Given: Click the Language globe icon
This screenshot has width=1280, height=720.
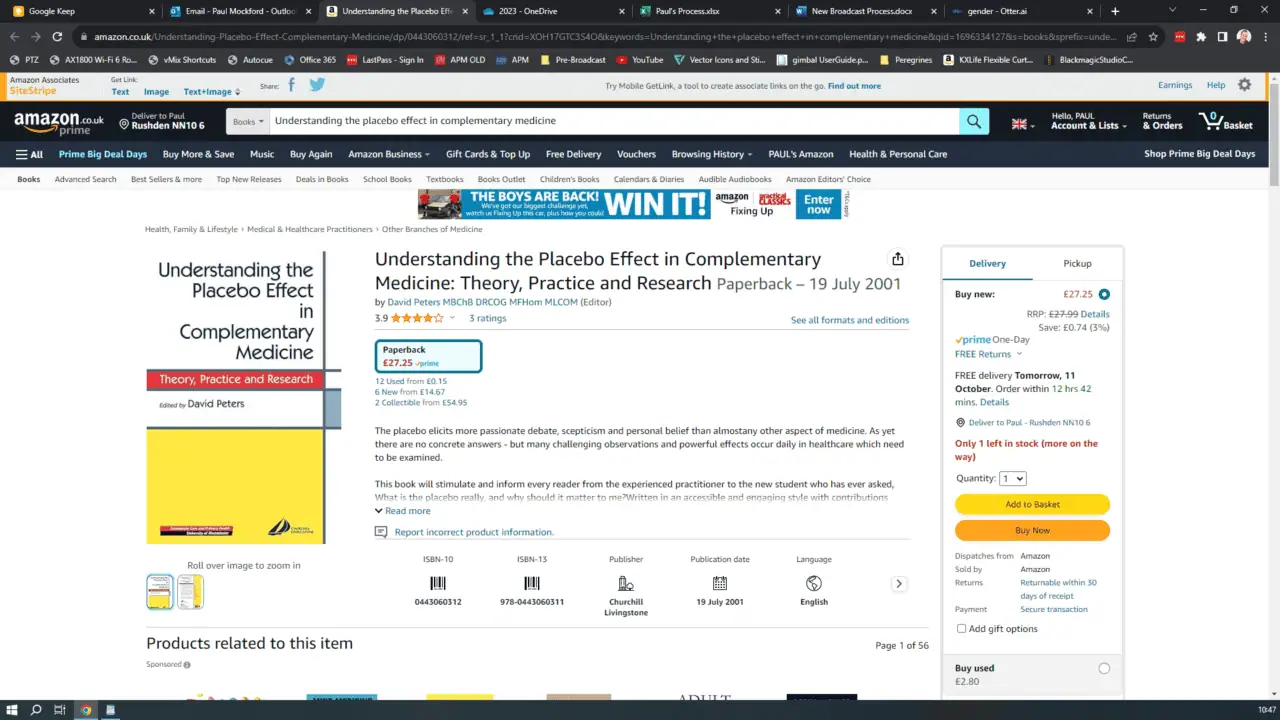Looking at the screenshot, I should click(x=814, y=583).
